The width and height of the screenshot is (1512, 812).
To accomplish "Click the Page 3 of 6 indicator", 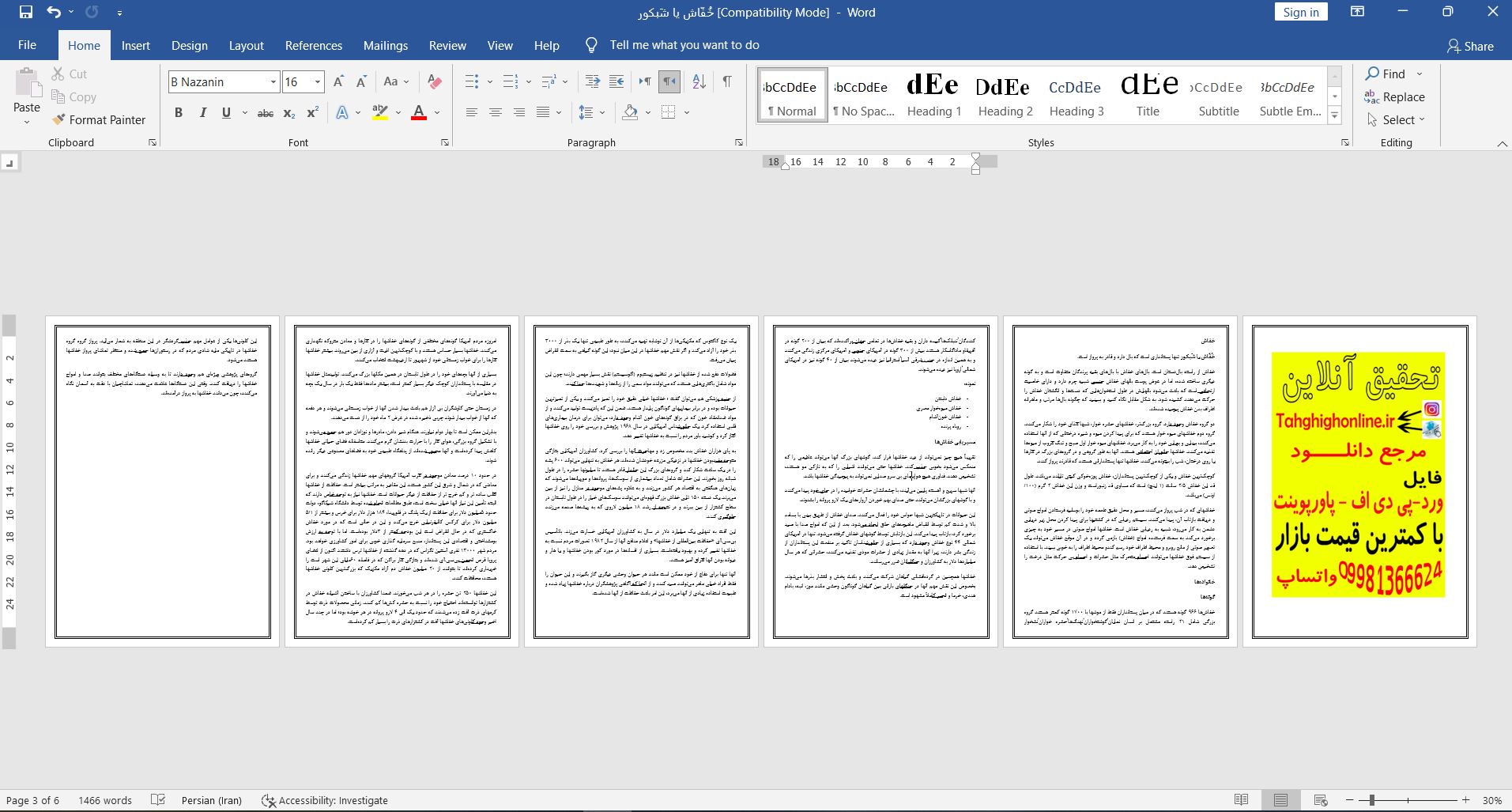I will click(x=33, y=800).
